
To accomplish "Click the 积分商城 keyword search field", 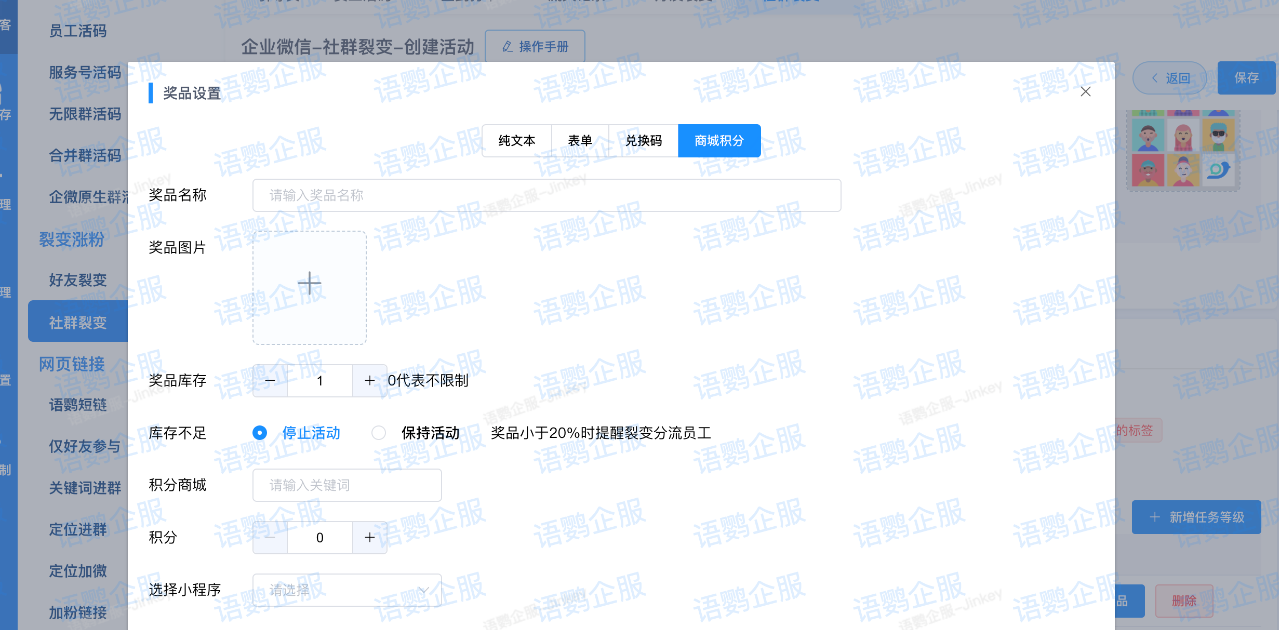I will [347, 485].
